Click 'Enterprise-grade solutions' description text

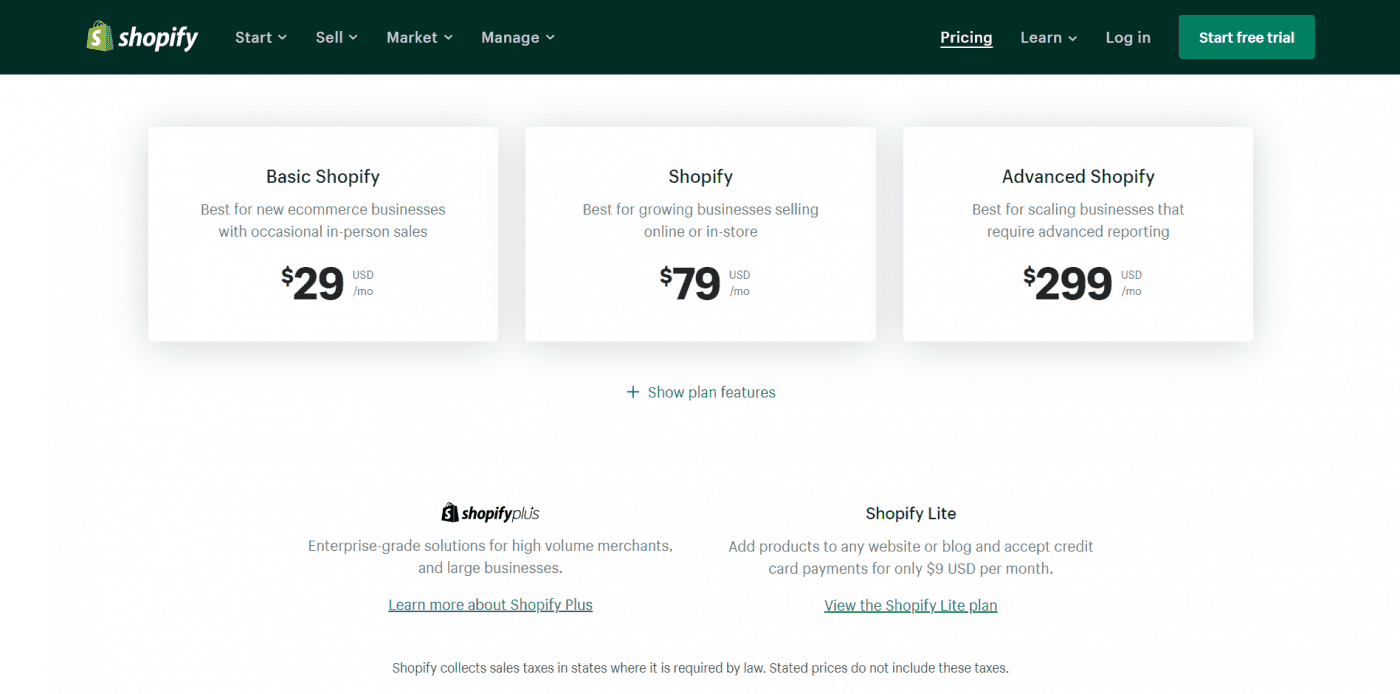coord(490,557)
